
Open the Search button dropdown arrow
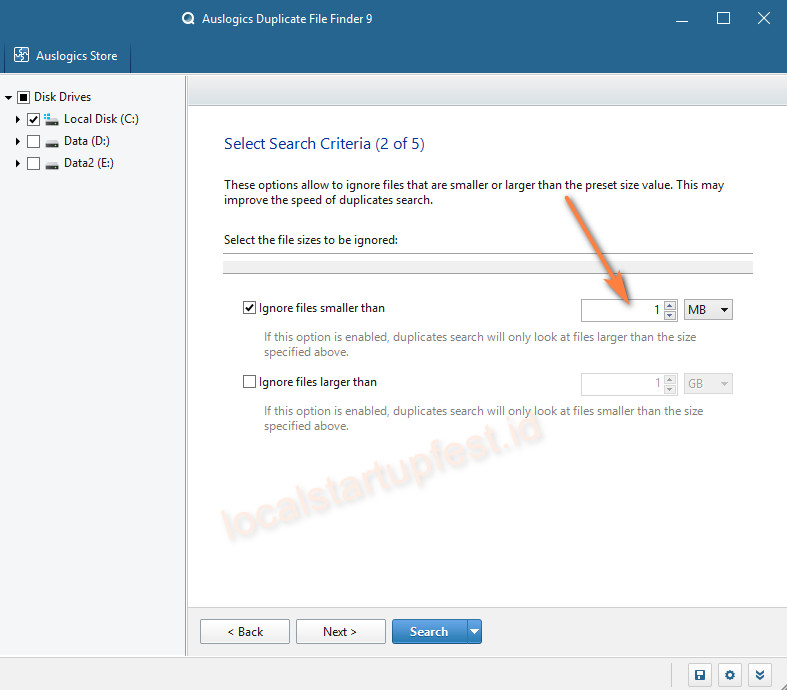[x=474, y=631]
